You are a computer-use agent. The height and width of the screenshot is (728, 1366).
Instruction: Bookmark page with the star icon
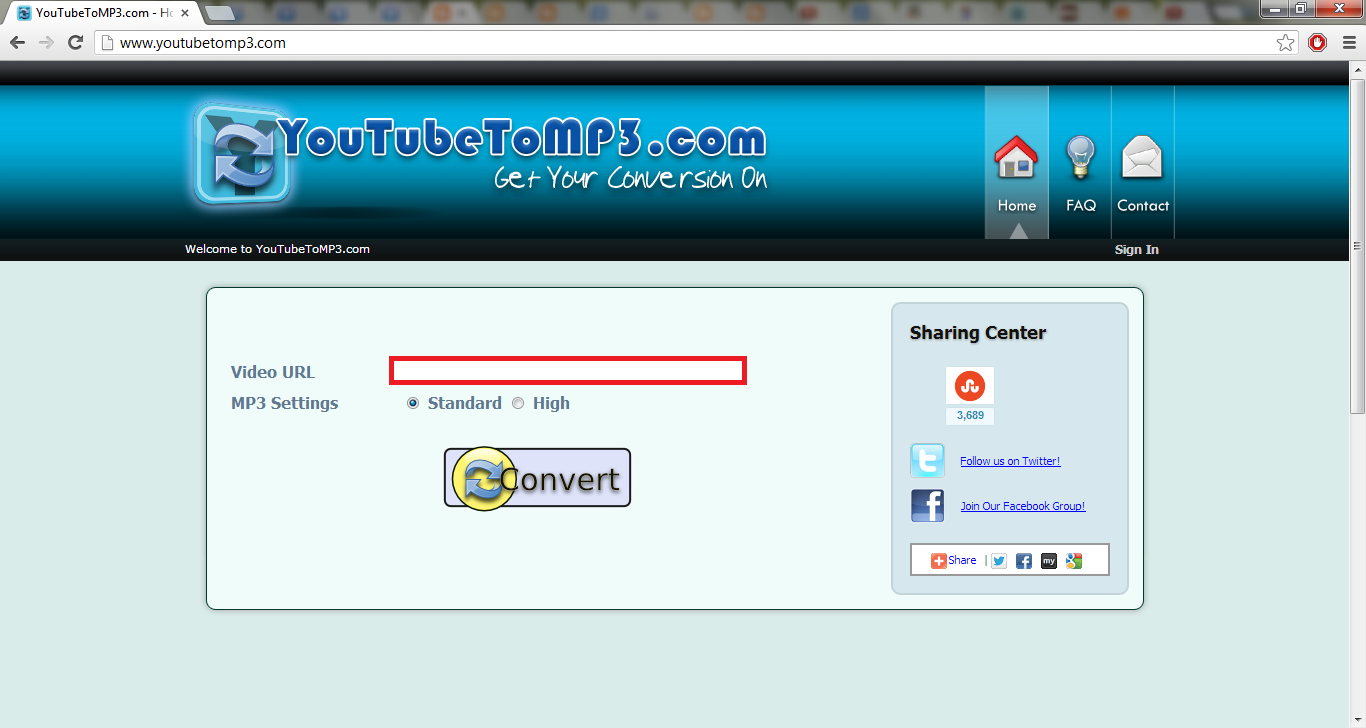[x=1286, y=43]
